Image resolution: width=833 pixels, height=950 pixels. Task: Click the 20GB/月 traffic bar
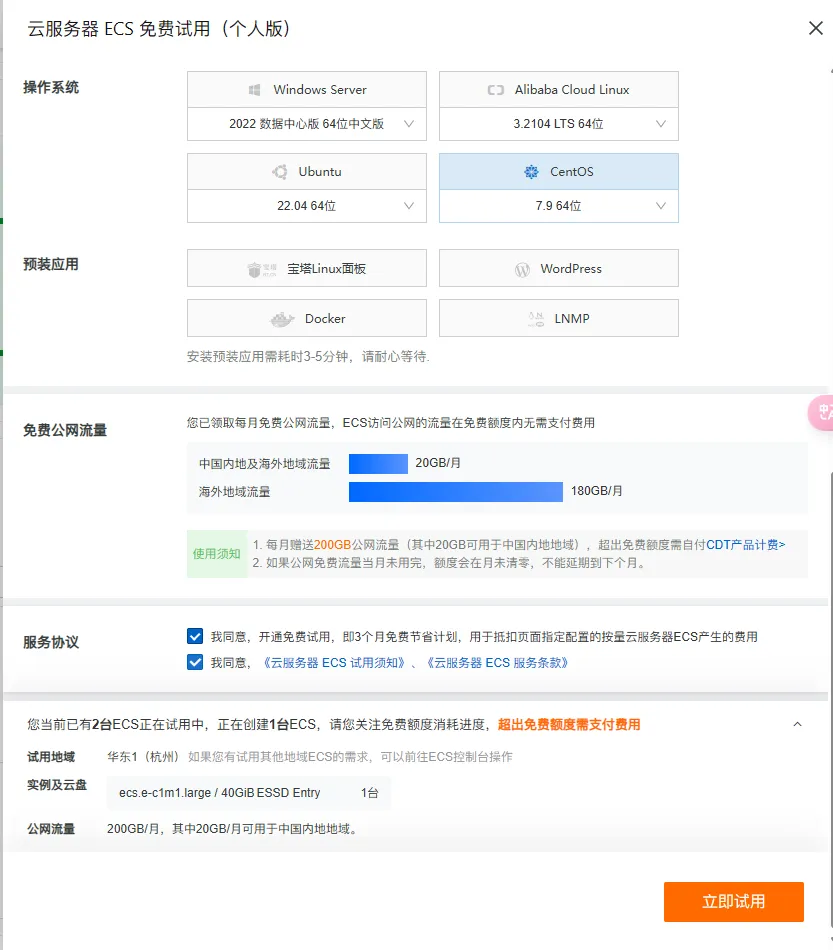(x=378, y=463)
